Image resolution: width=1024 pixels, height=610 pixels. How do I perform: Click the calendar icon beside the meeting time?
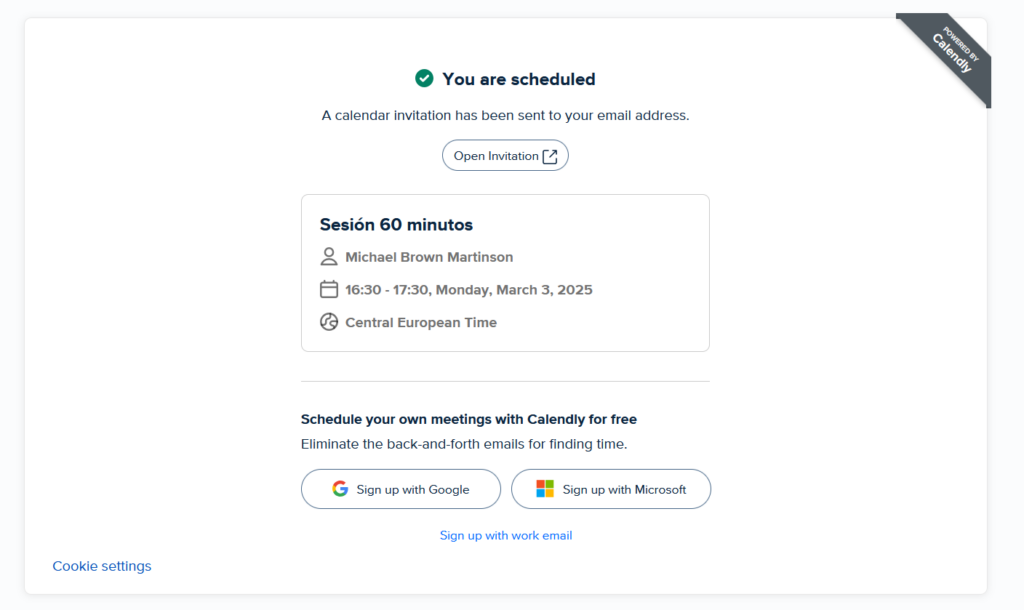329,290
